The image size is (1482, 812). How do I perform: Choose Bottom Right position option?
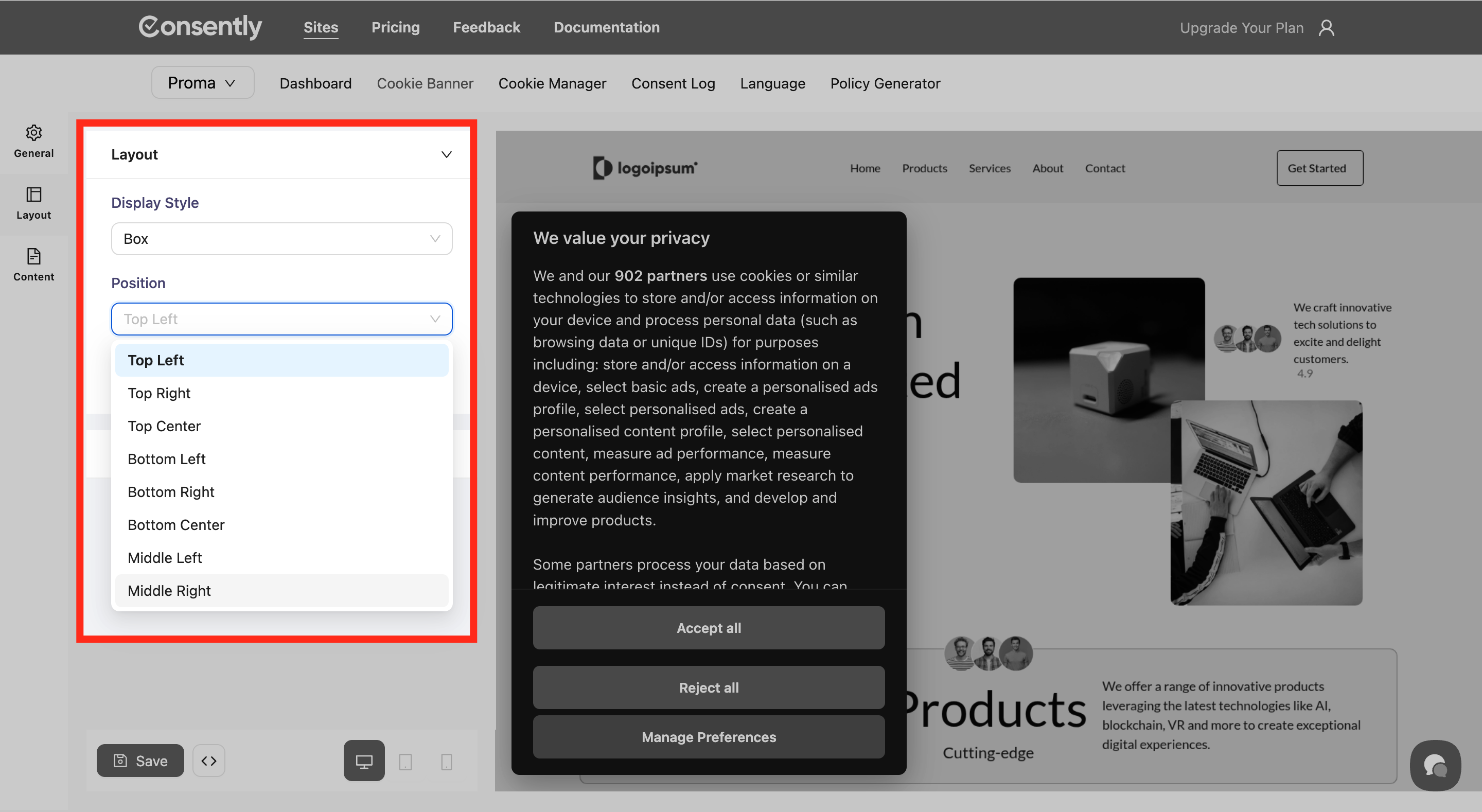171,492
